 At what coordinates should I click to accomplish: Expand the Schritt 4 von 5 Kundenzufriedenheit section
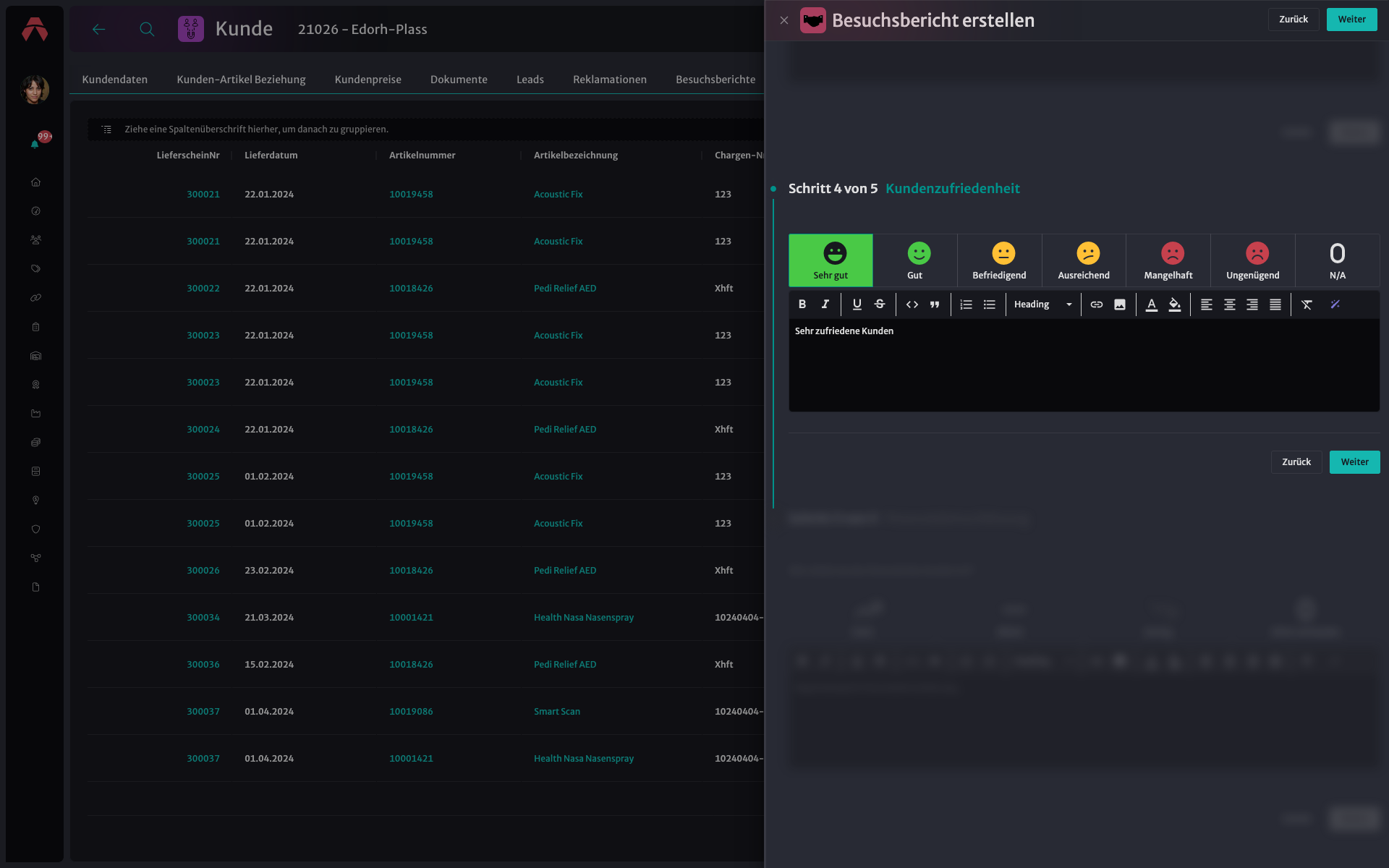[x=904, y=189]
